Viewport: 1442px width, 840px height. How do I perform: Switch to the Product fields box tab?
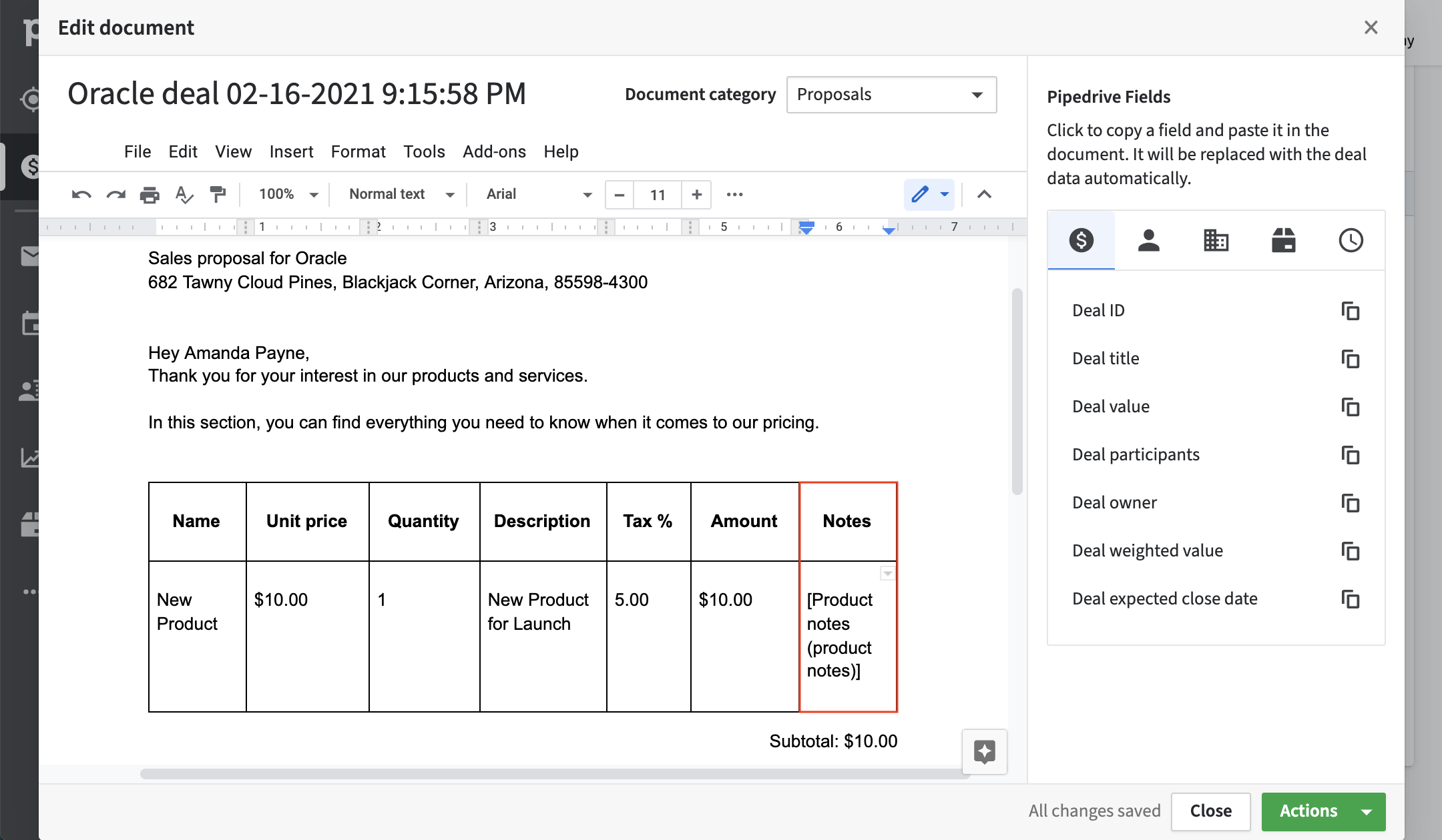[x=1283, y=240]
